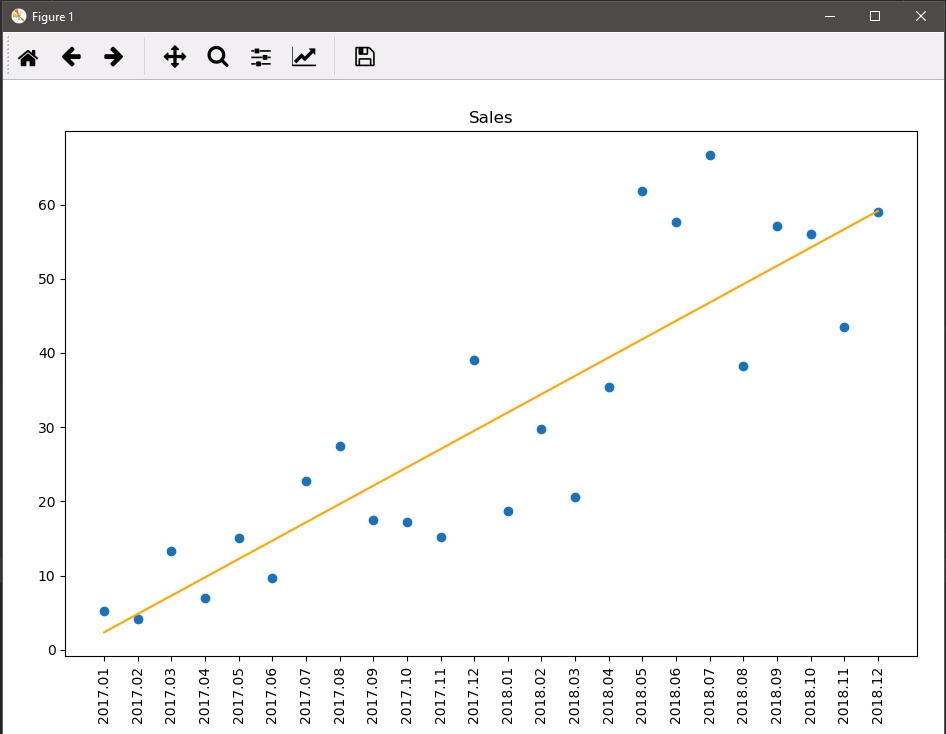Viewport: 946px width, 734px height.
Task: Click the x-axis label '2017.06'
Action: (271, 696)
